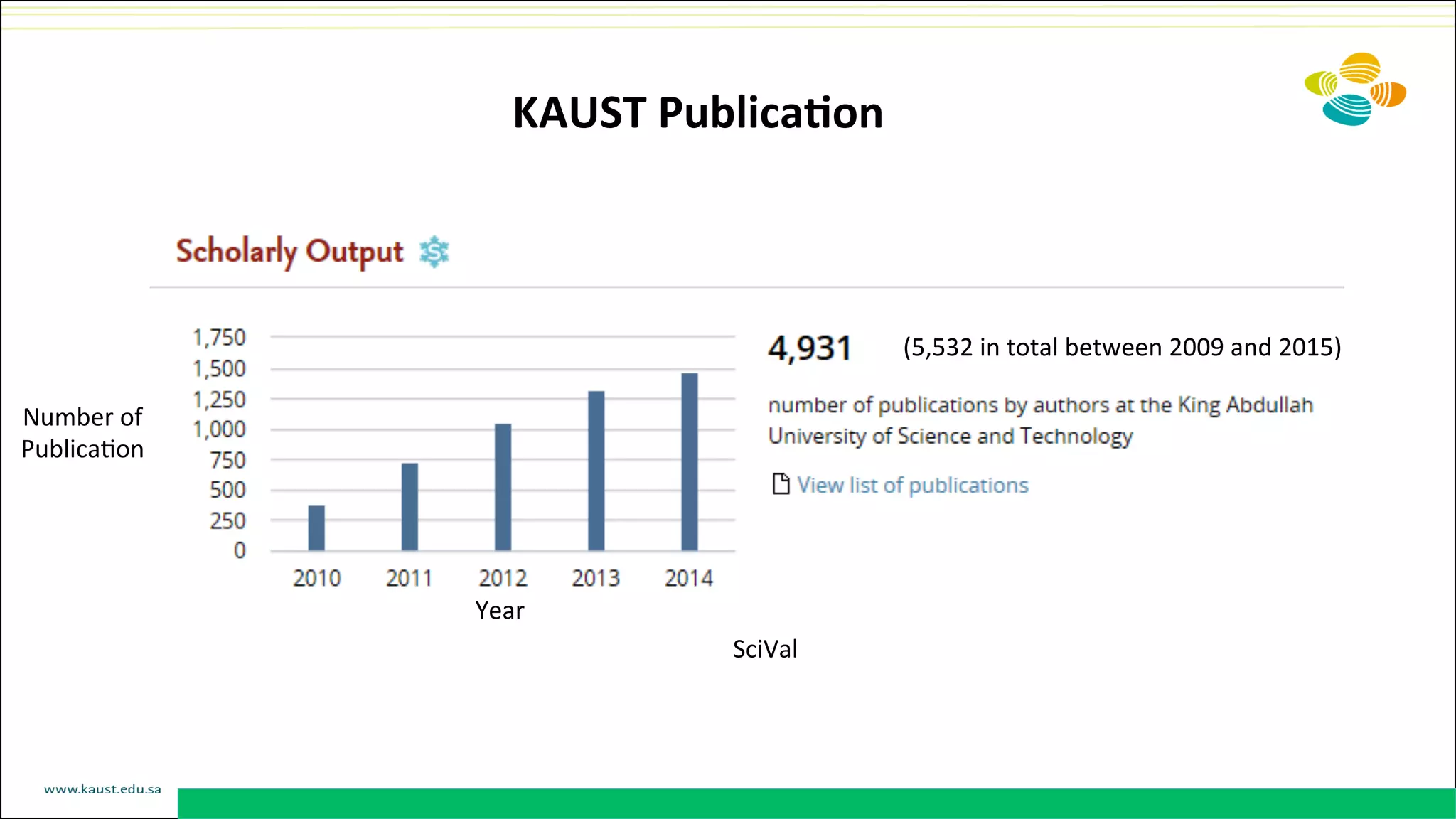
Task: Click the 1,750 y-axis value
Action: click(219, 338)
